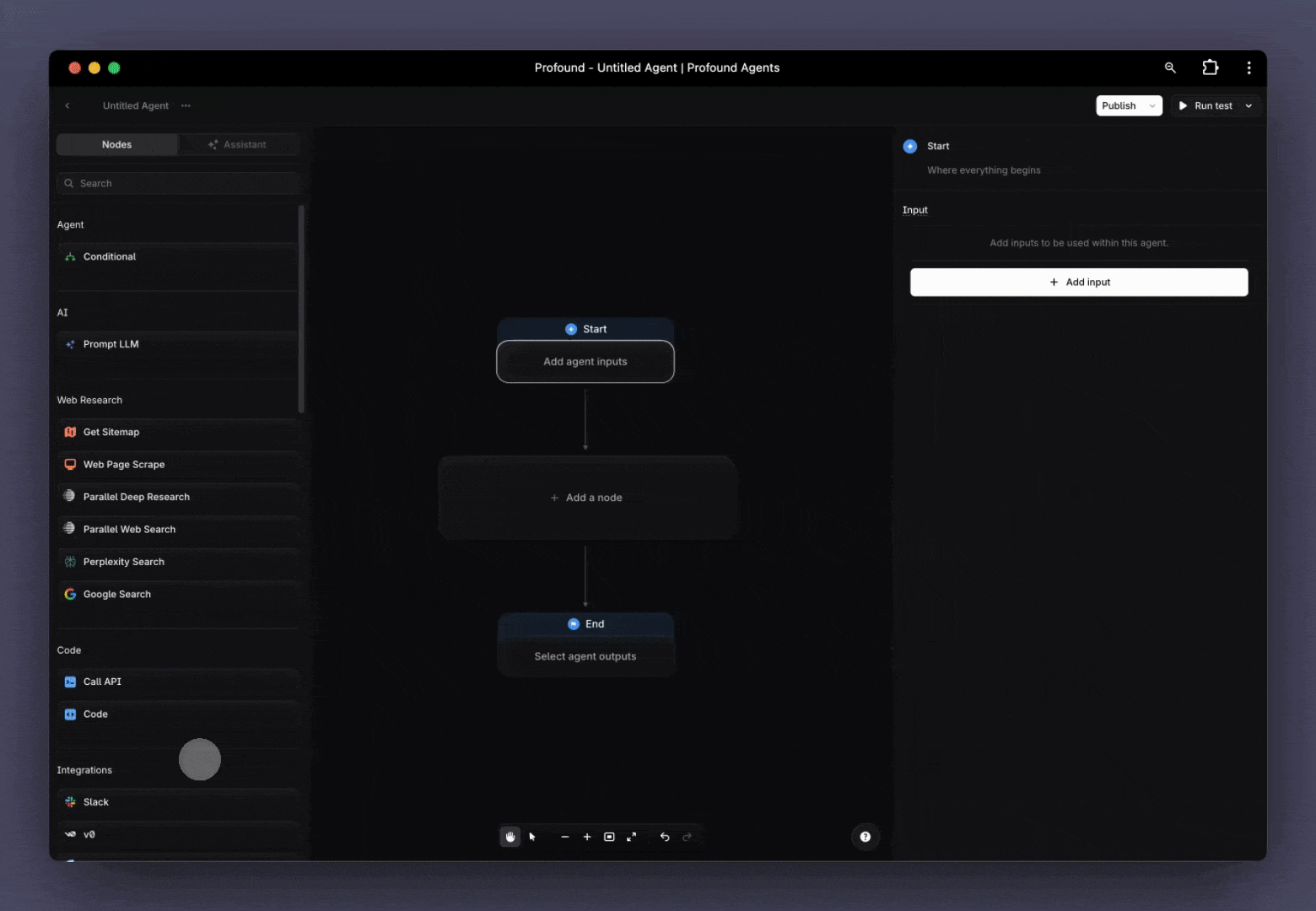Open the three-dot browser menu
This screenshot has height=911, width=1316.
[x=1249, y=67]
